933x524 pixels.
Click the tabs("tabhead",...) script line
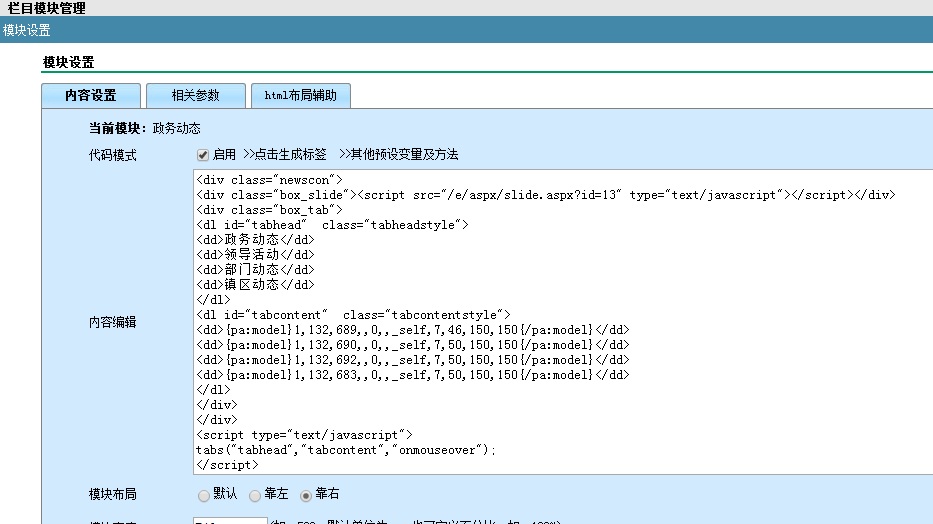pyautogui.click(x=346, y=450)
